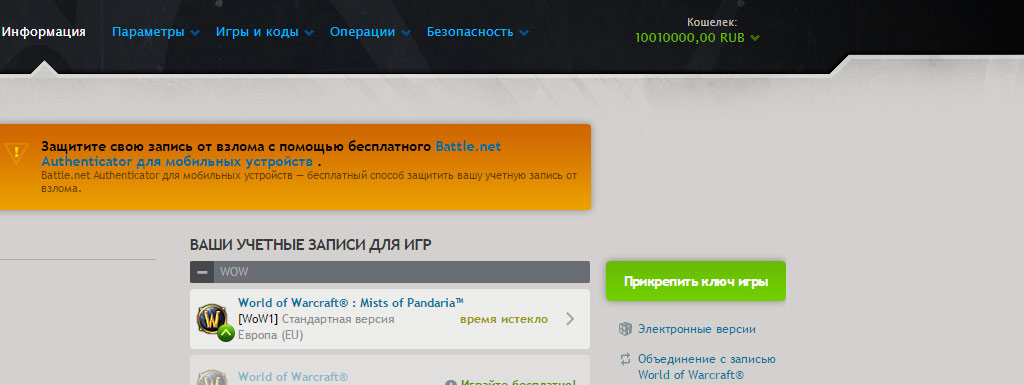The height and width of the screenshot is (385, 1024).
Task: Open World of Warcraft: Mists of Pandaria title link
Action: pyautogui.click(x=351, y=303)
